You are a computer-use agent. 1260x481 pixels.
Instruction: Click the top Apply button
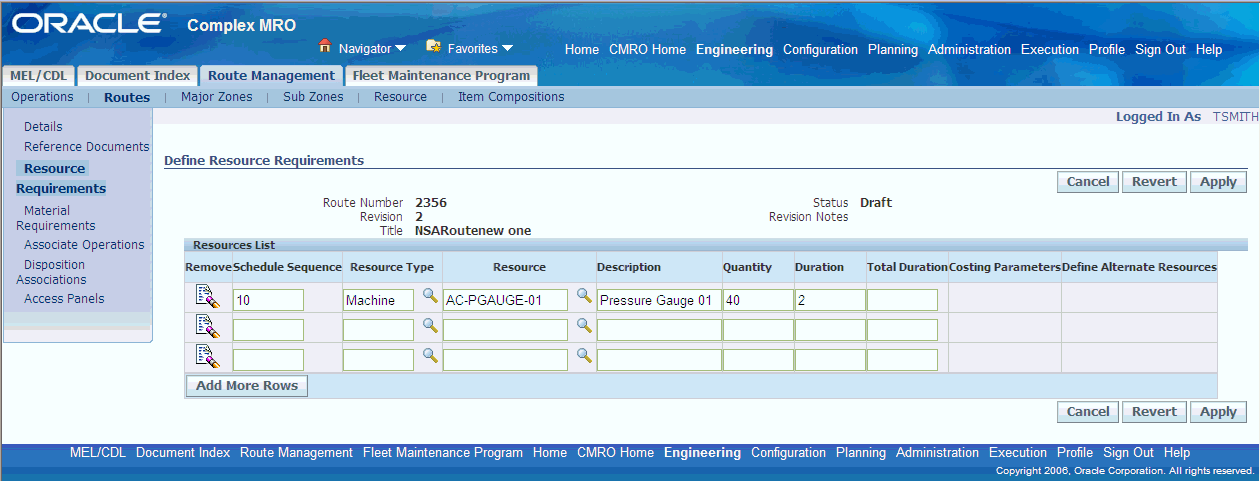1218,182
